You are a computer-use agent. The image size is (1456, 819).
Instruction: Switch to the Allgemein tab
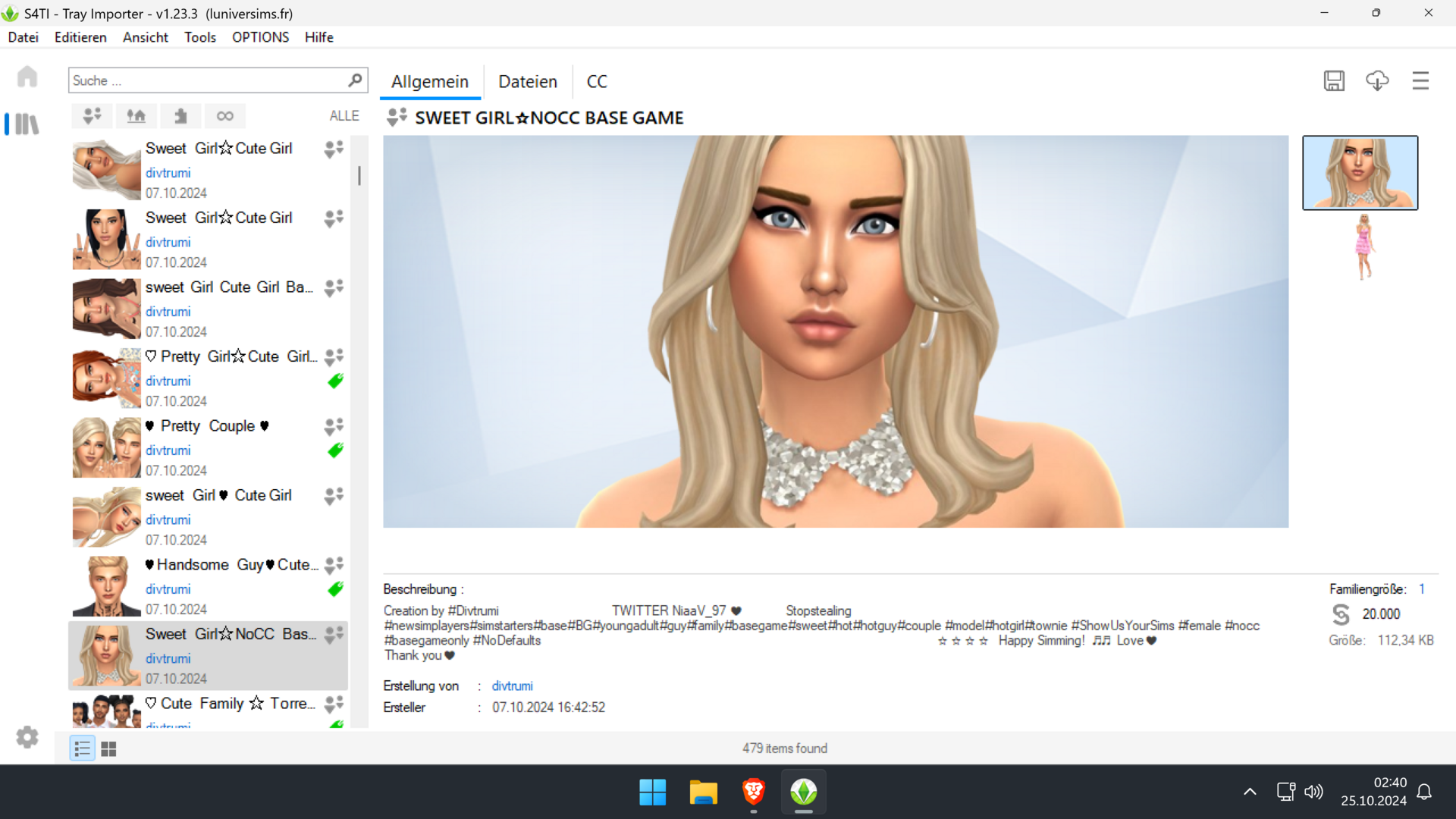click(x=430, y=82)
